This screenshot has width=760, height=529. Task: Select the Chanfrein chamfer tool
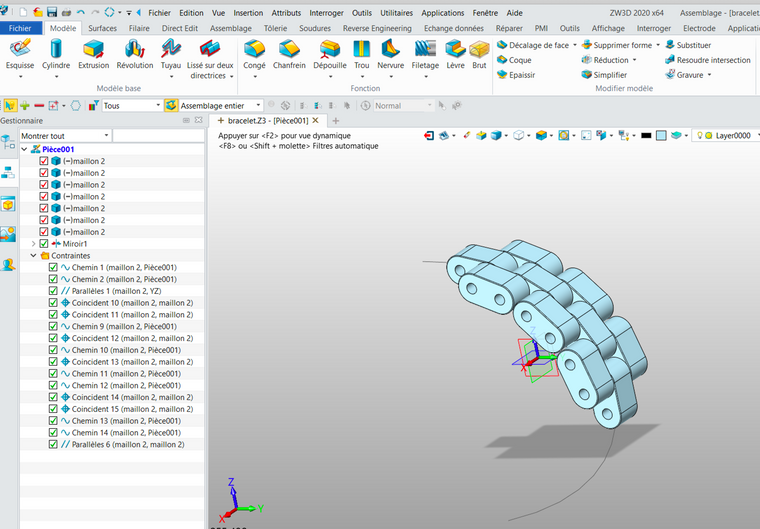pos(289,53)
